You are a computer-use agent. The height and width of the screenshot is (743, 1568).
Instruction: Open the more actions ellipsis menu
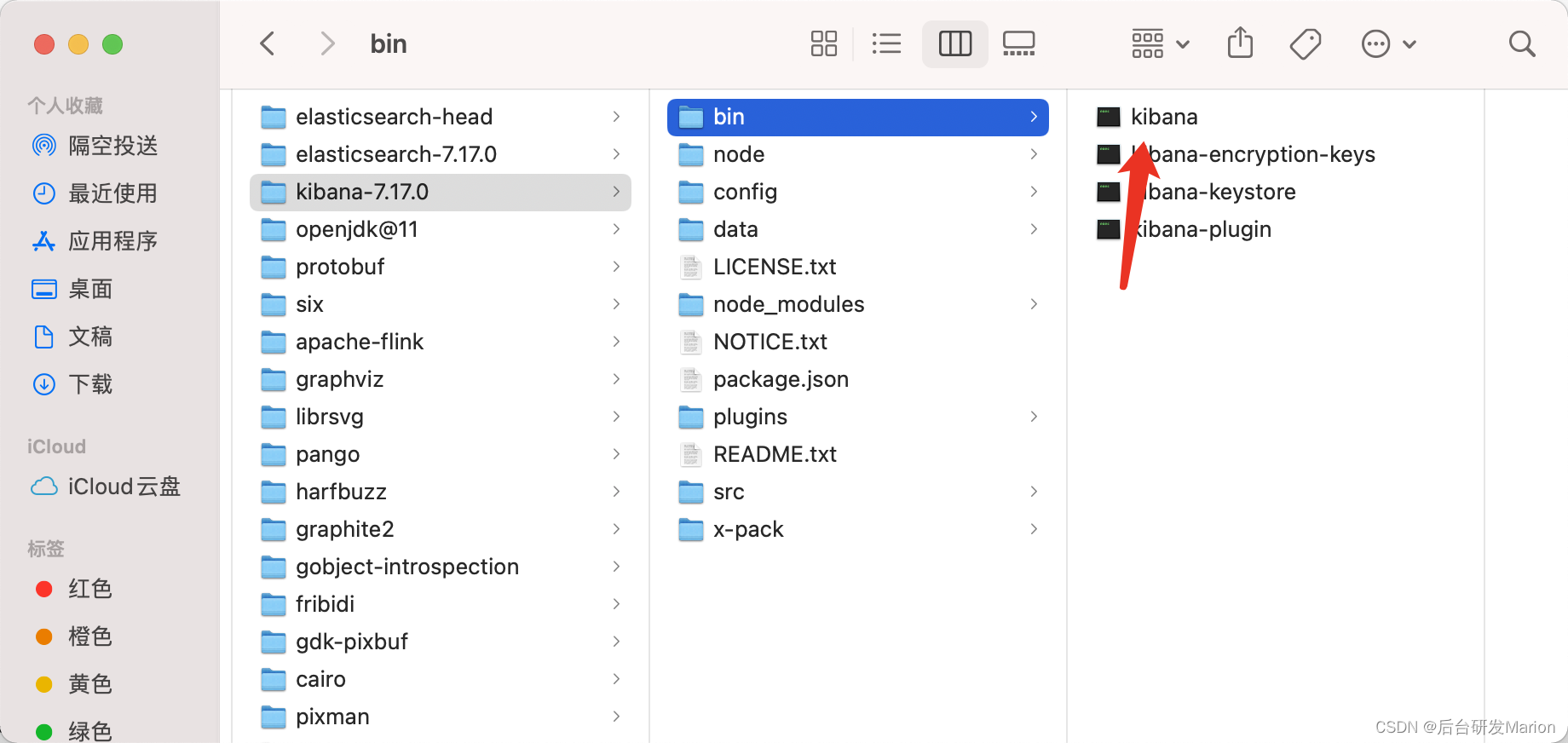coord(1388,43)
